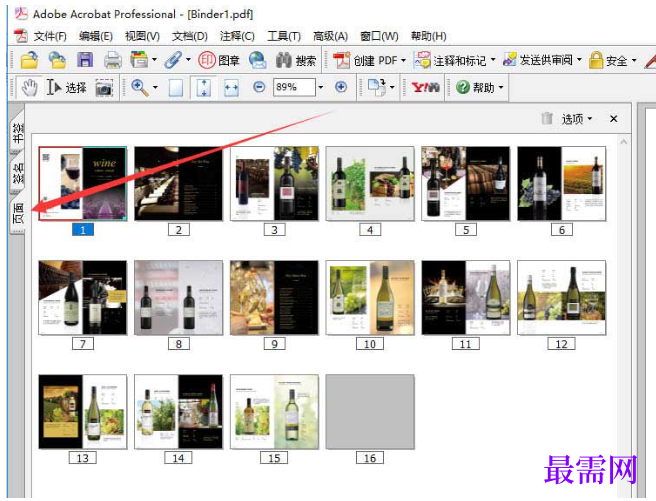Toggle Fit Width view button
This screenshot has height=501, width=656.
231,88
